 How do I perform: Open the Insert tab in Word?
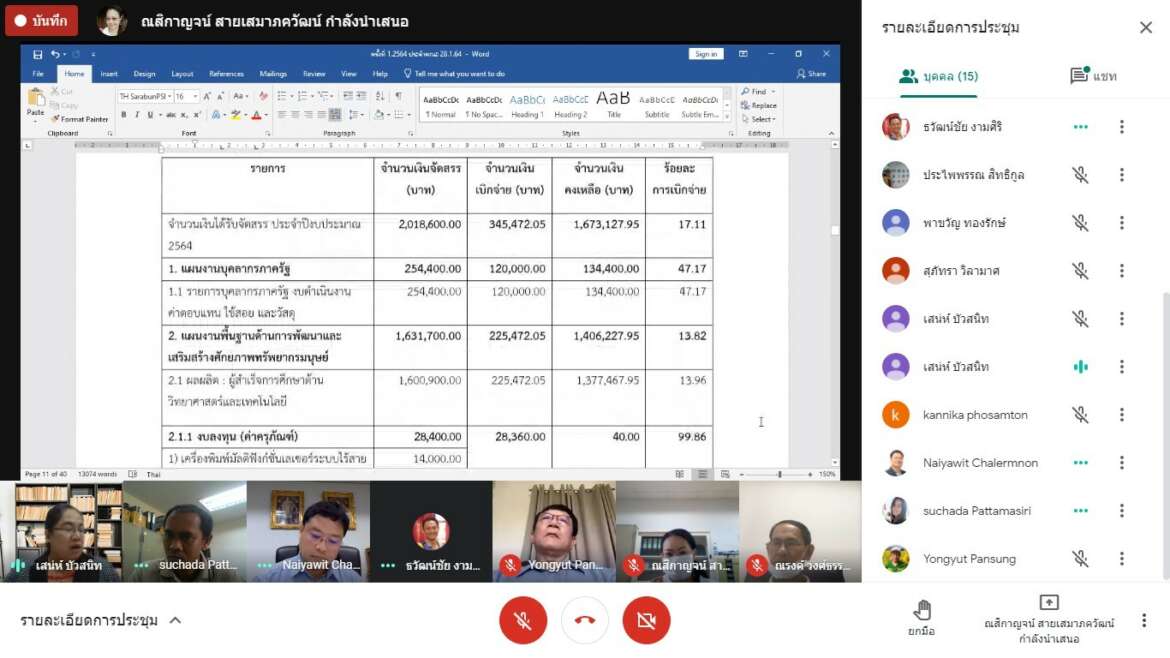[x=109, y=74]
